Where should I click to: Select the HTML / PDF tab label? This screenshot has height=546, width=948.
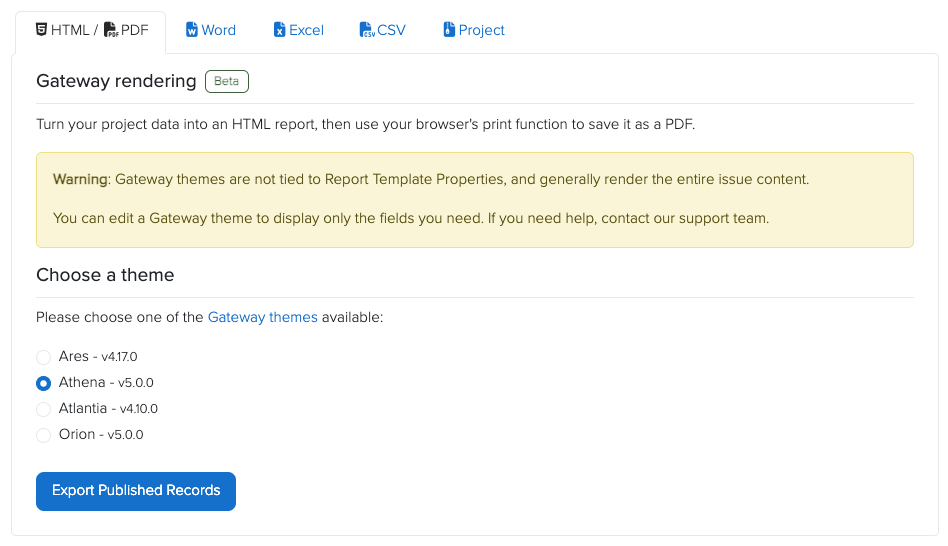91,30
